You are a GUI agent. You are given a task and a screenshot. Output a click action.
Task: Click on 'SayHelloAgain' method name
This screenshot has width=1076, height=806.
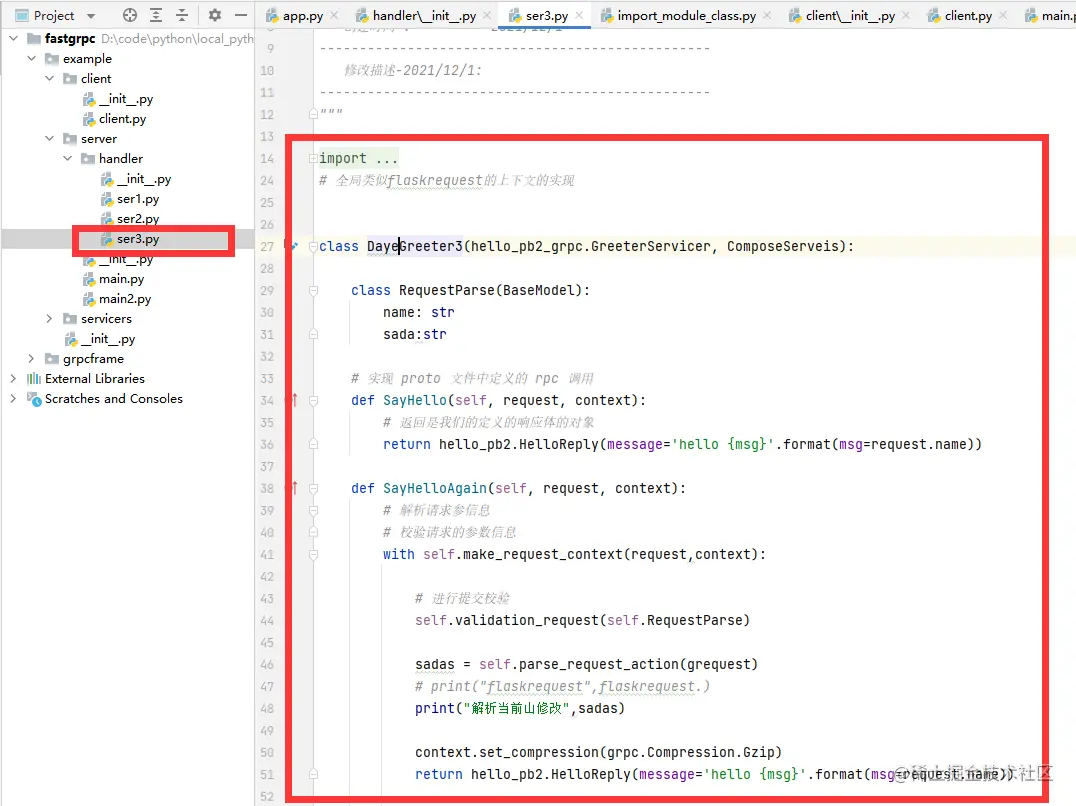point(435,488)
